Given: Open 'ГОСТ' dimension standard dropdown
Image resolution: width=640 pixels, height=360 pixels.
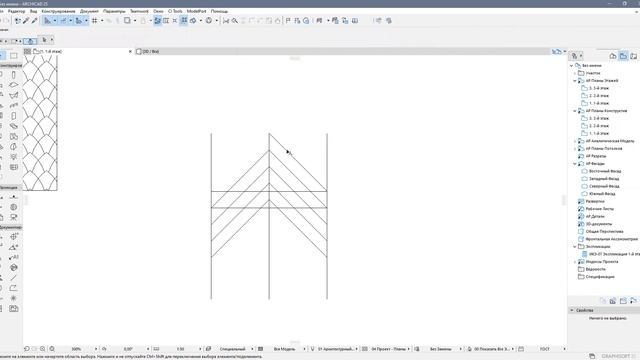Looking at the screenshot, I should (x=545, y=349).
